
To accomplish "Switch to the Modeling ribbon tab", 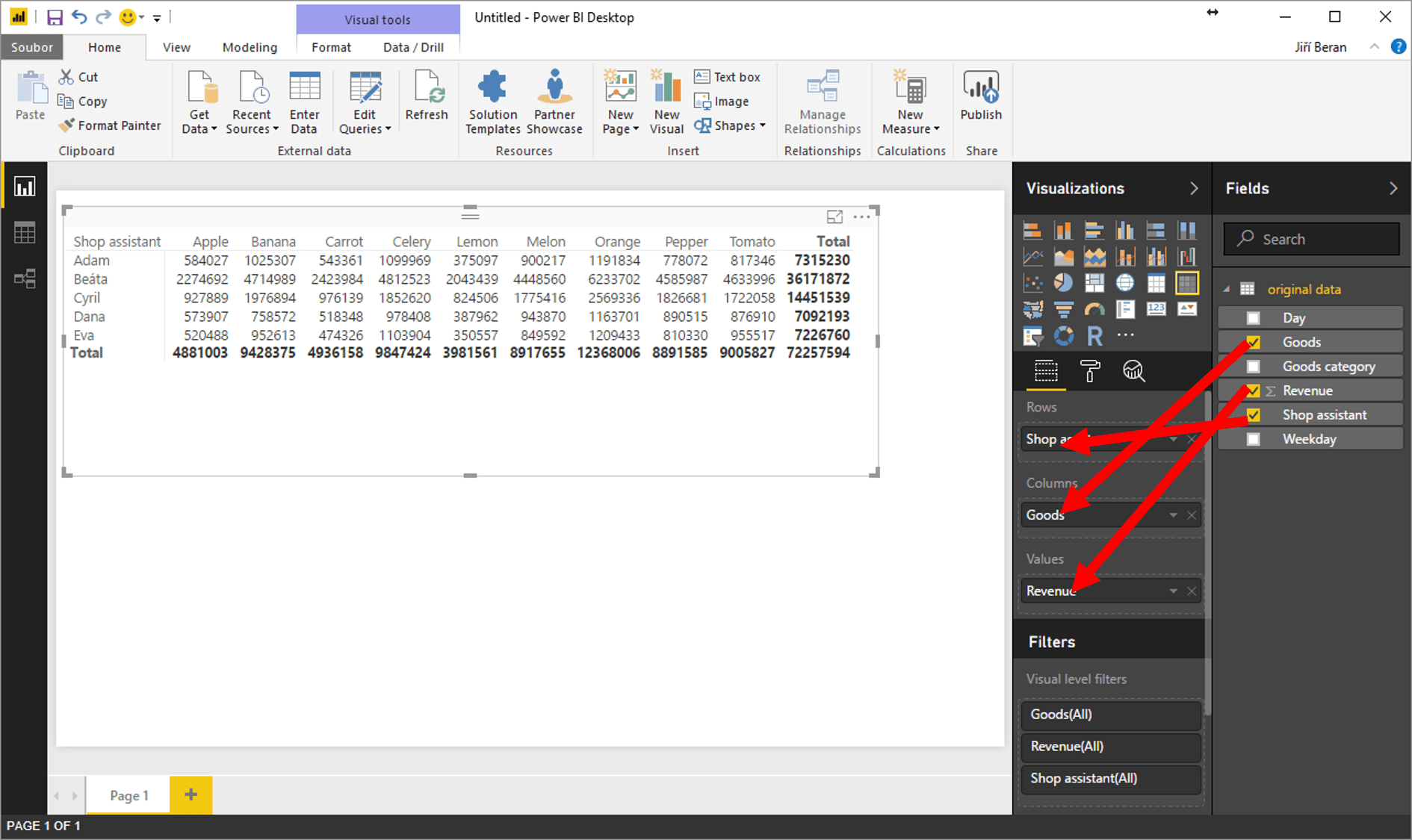I will [250, 47].
